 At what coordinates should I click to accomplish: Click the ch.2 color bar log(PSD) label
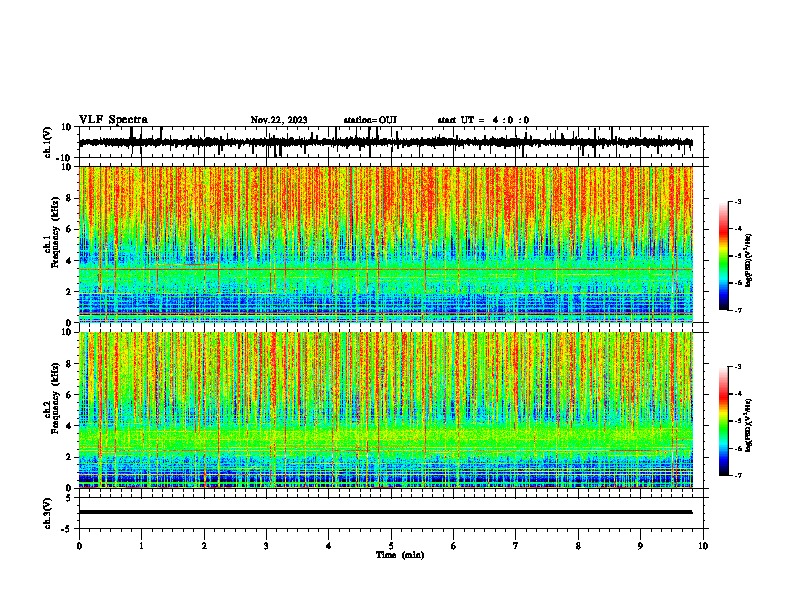[x=748, y=426]
